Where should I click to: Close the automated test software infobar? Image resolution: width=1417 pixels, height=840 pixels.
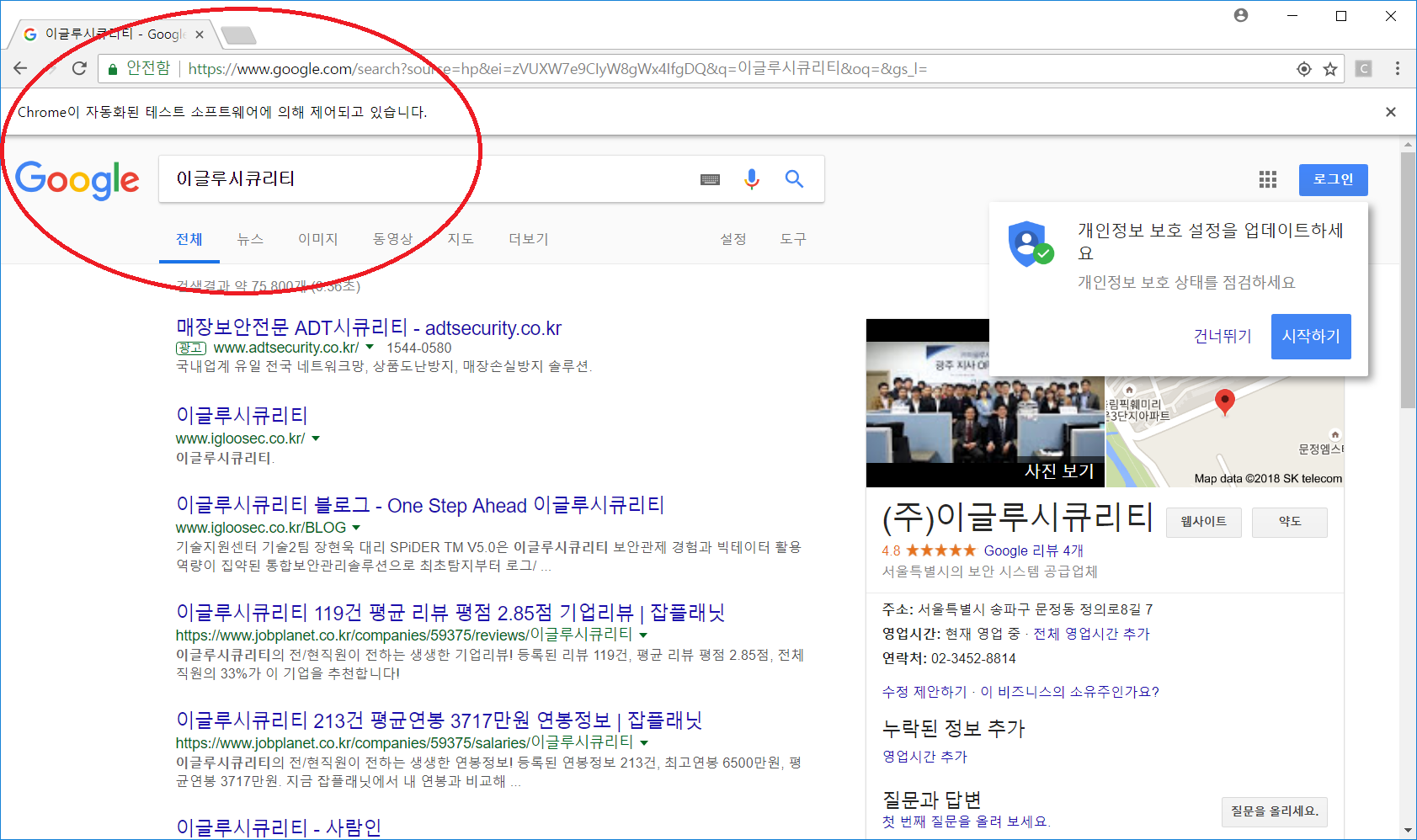pos(1391,112)
